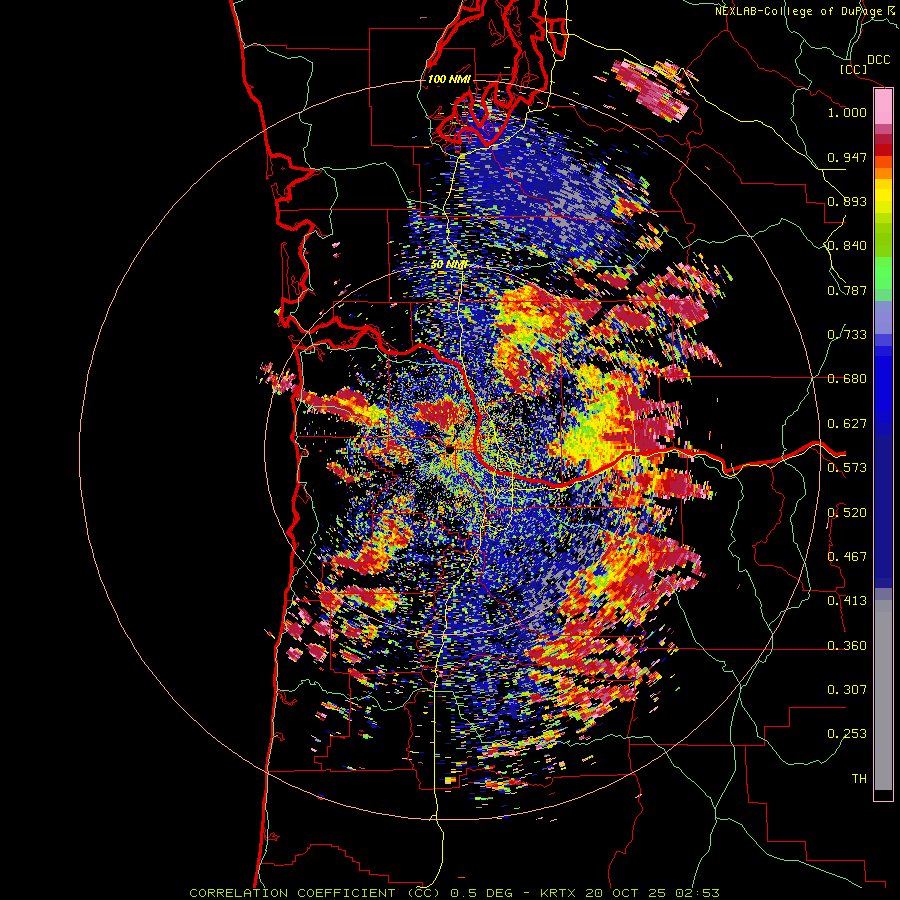Image resolution: width=900 pixels, height=900 pixels.
Task: Click the TH threshold label on the scale
Action: 859,779
